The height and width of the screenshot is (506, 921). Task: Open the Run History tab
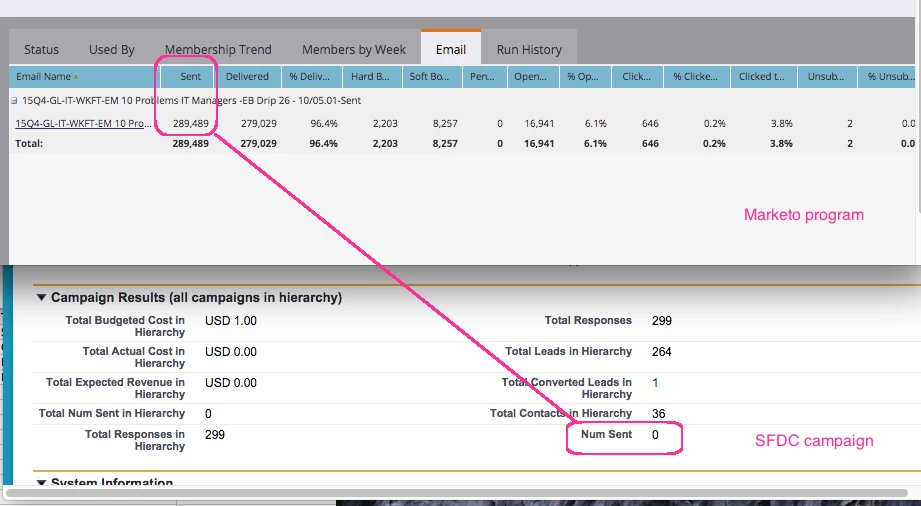point(529,49)
